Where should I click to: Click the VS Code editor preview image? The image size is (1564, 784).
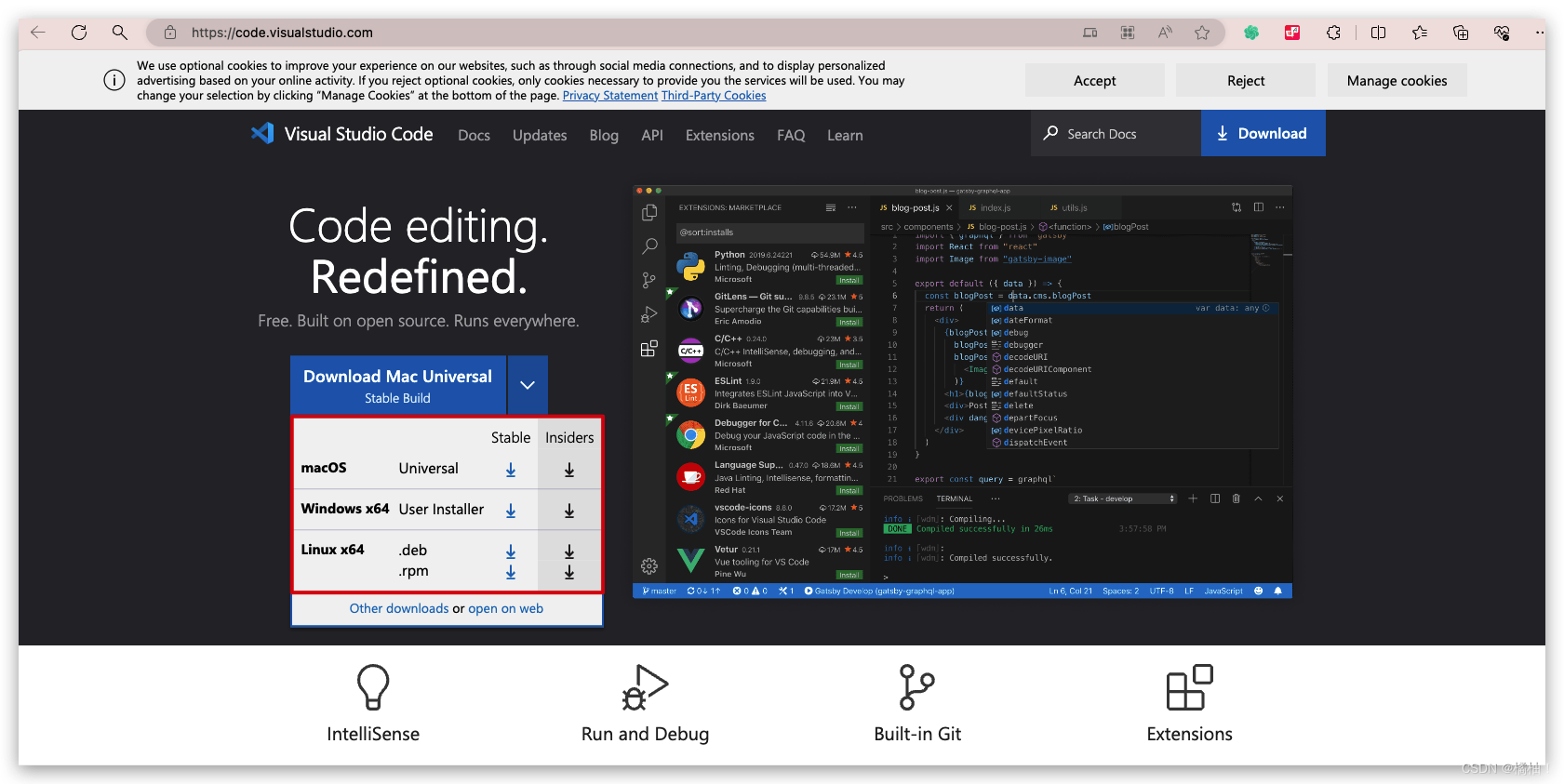(x=962, y=392)
